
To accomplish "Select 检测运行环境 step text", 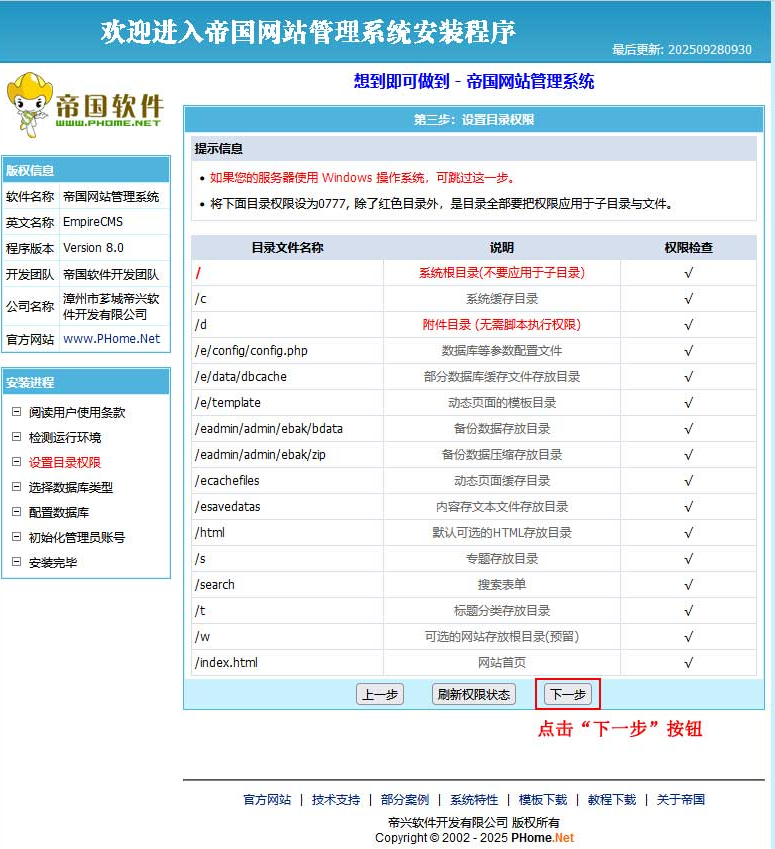I will click(x=65, y=437).
